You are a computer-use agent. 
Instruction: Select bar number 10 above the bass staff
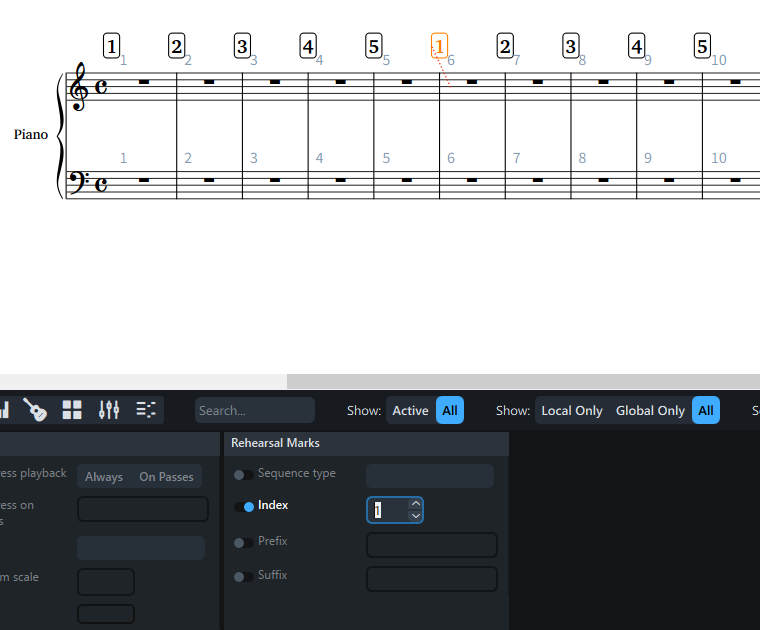[719, 158]
